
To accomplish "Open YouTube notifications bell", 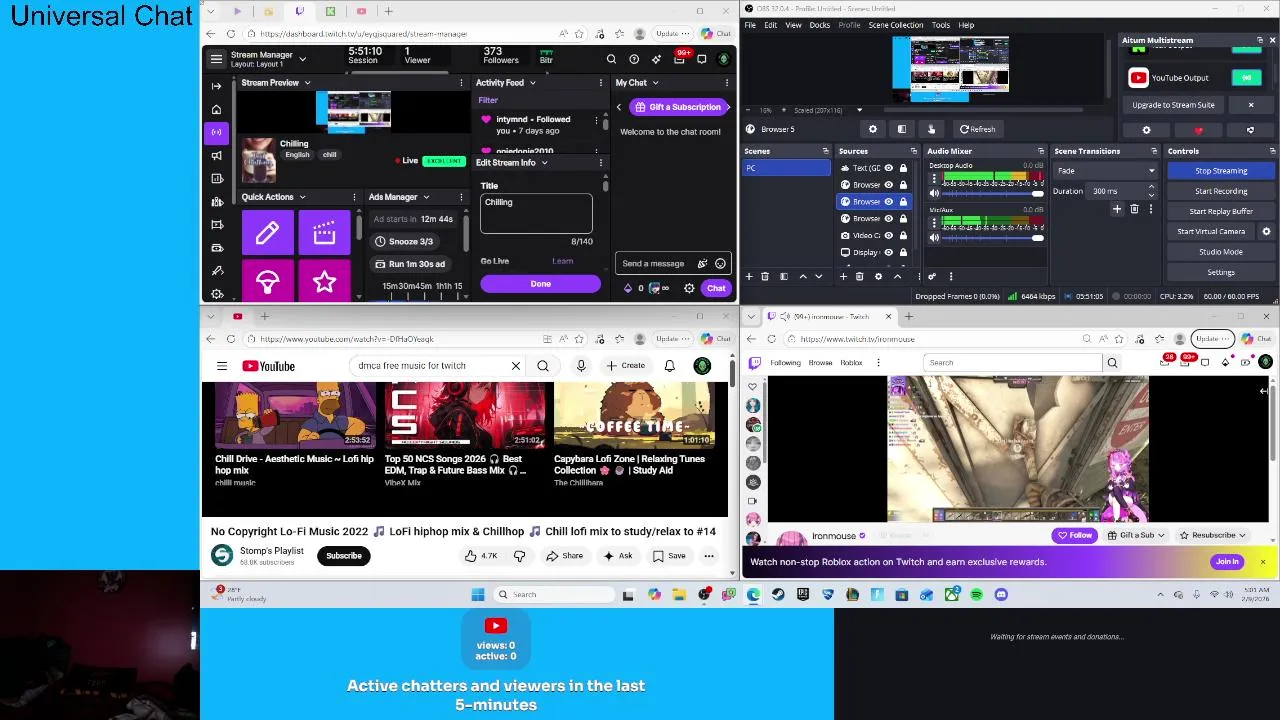I will click(x=669, y=366).
